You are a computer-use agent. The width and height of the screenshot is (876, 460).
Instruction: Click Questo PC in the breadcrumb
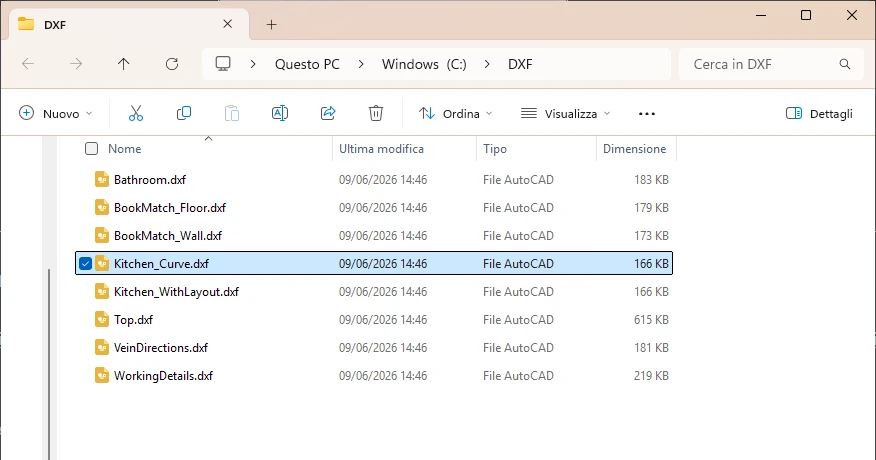(x=307, y=64)
